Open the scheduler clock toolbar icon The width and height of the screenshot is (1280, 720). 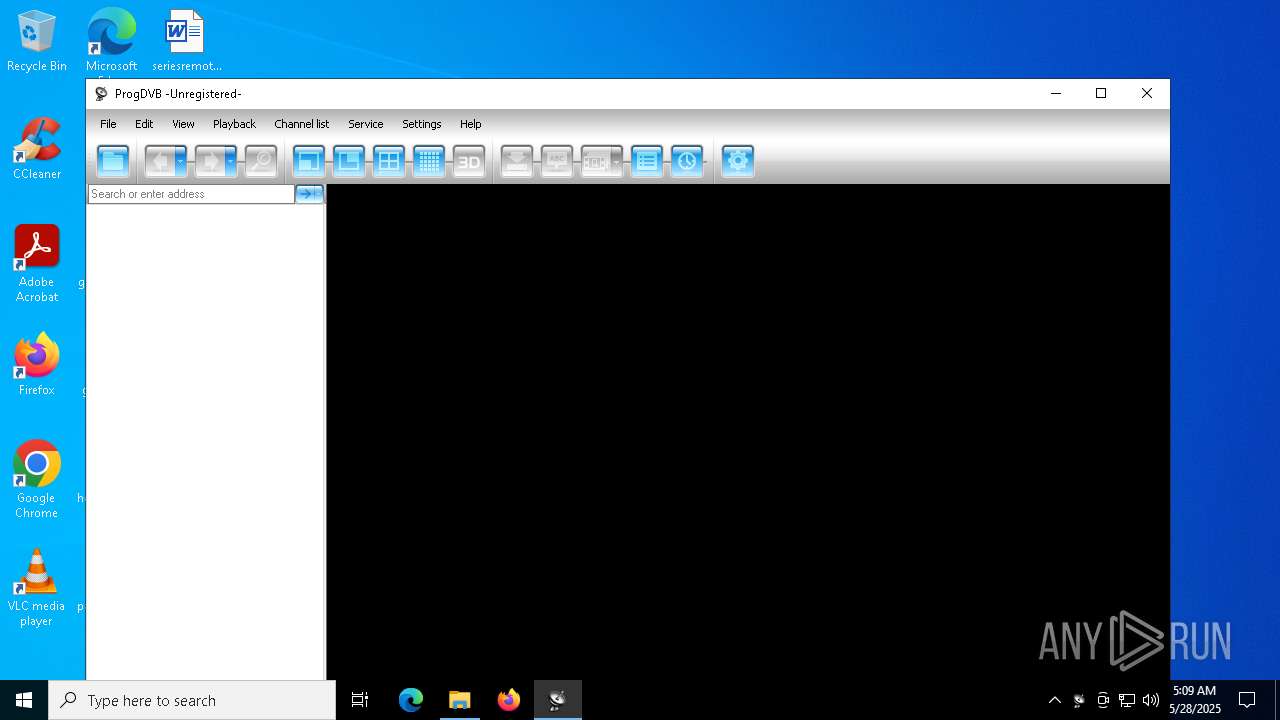click(687, 161)
